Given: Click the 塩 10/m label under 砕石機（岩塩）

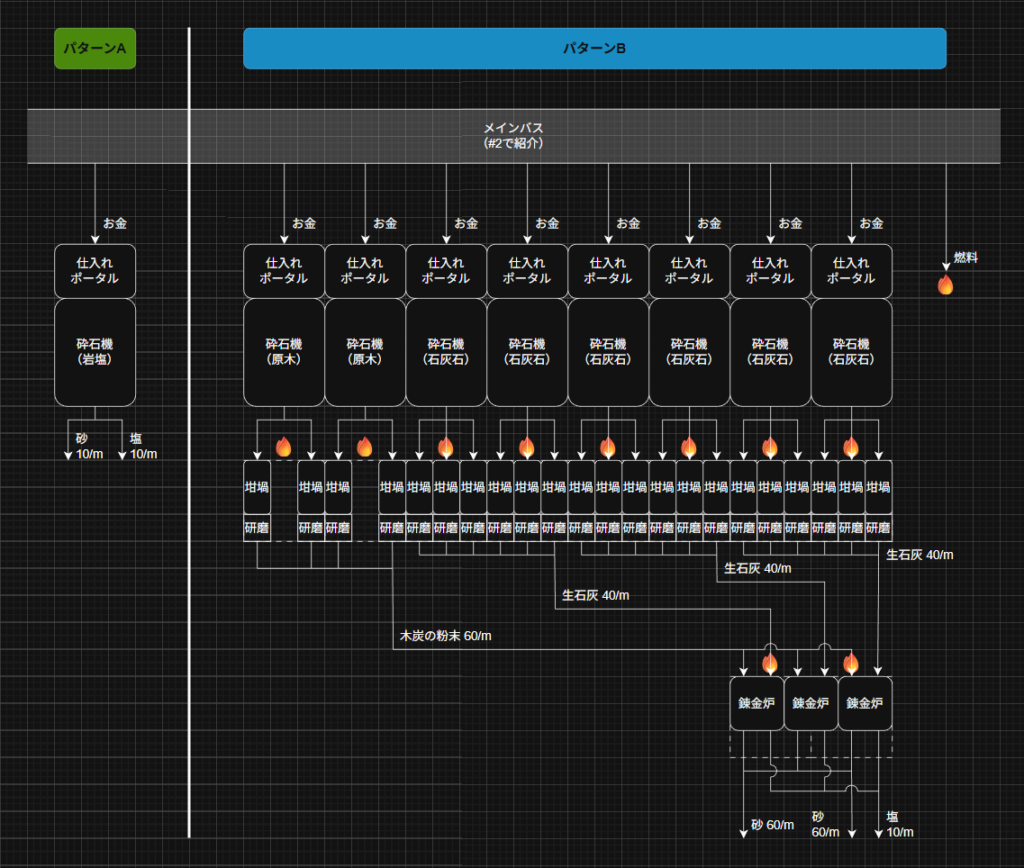Looking at the screenshot, I should tap(143, 446).
